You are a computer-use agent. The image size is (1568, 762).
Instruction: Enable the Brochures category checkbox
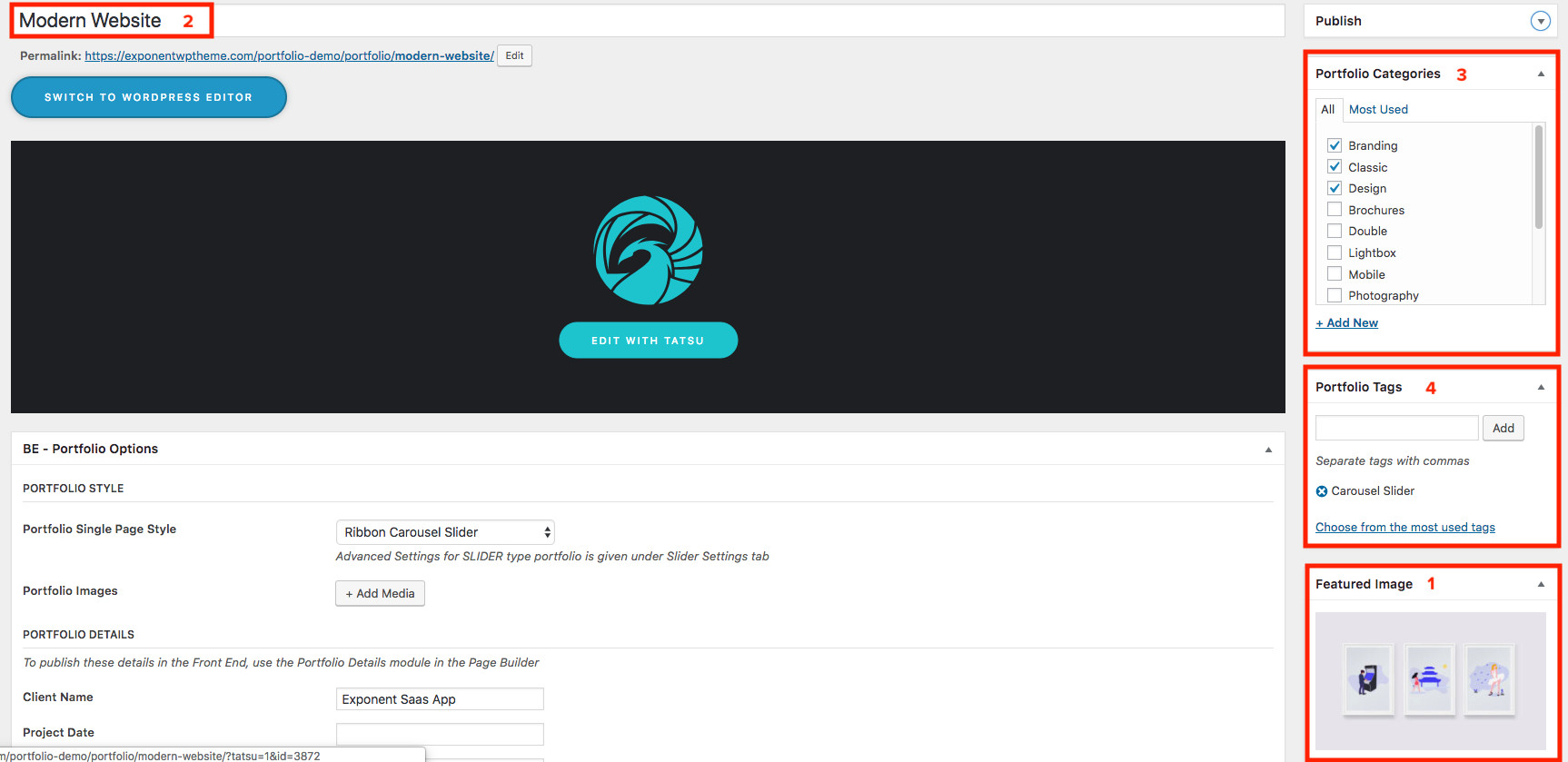[x=1335, y=210]
